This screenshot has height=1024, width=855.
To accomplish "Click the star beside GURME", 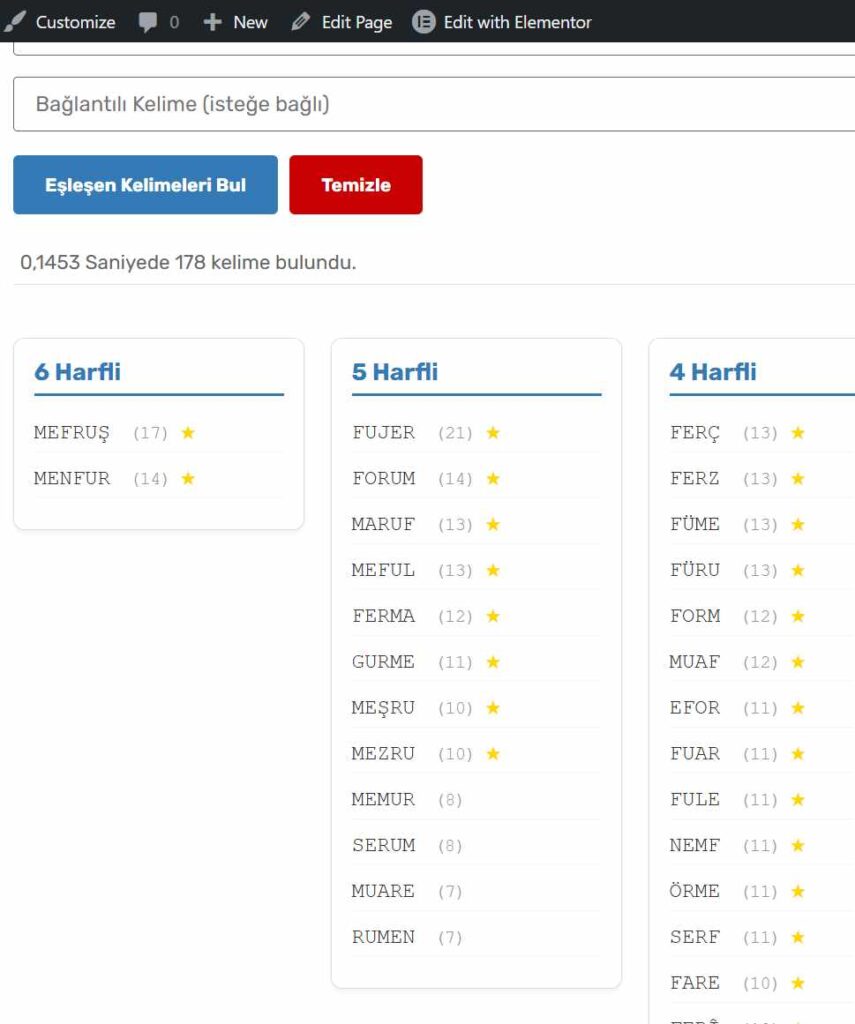I will [493, 662].
